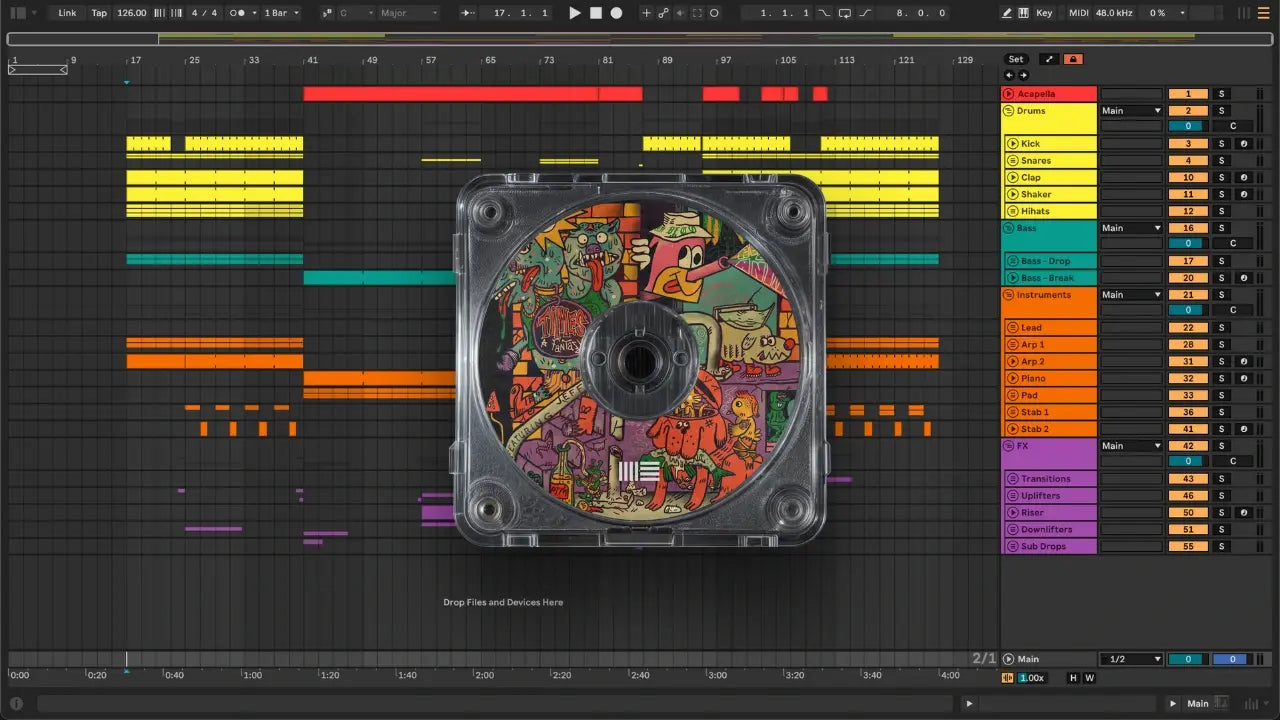Collapse the Instruments group track

1008,295
